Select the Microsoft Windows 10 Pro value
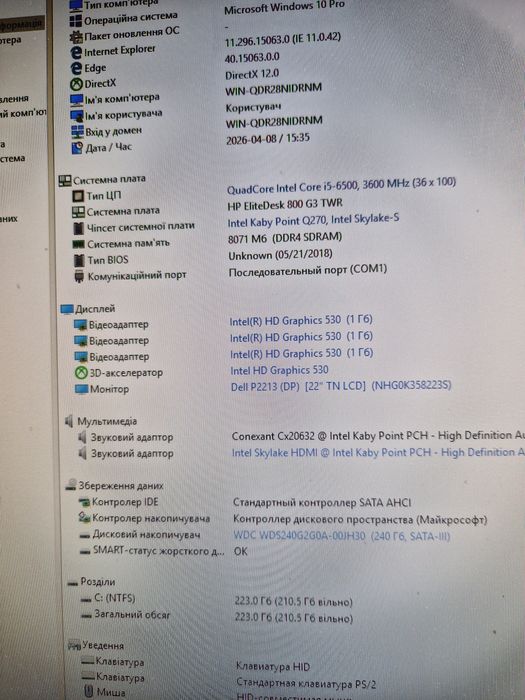525x700 pixels. (284, 7)
